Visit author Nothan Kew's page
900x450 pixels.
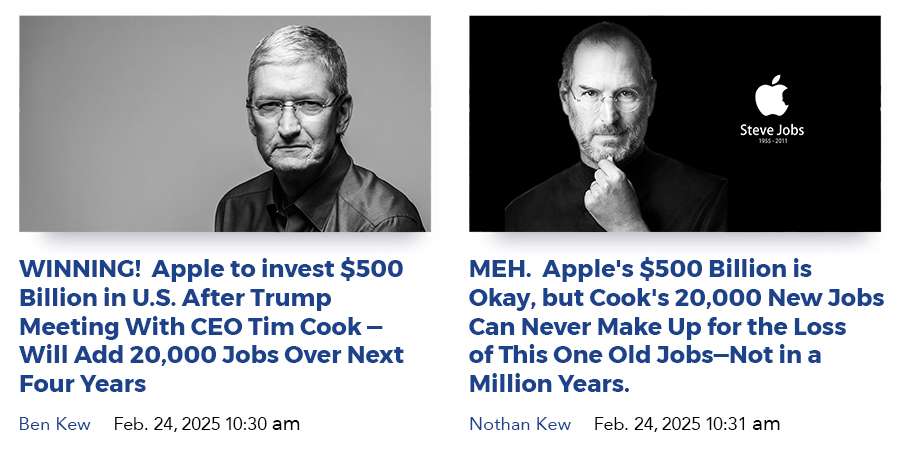click(520, 424)
